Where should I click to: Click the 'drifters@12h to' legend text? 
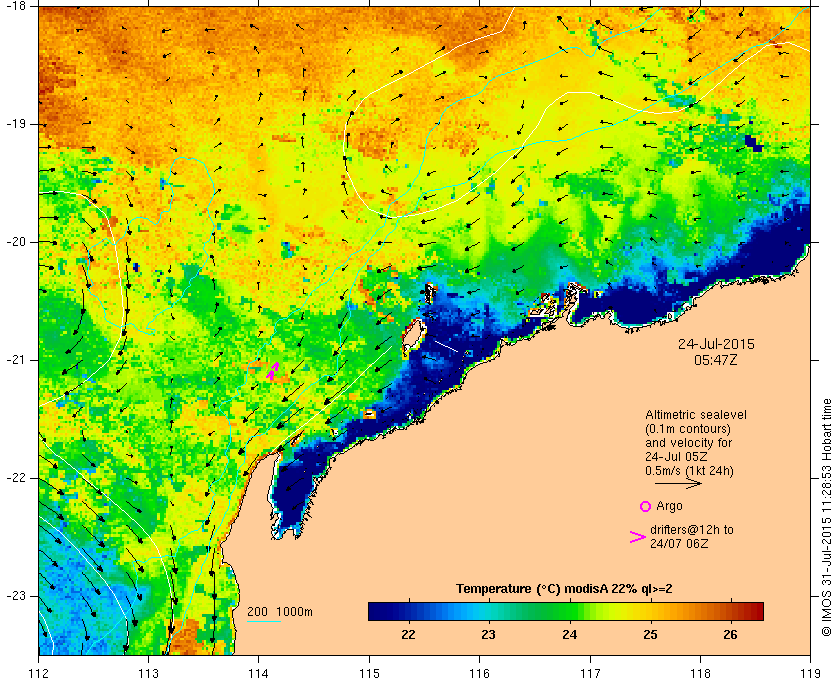tap(692, 529)
